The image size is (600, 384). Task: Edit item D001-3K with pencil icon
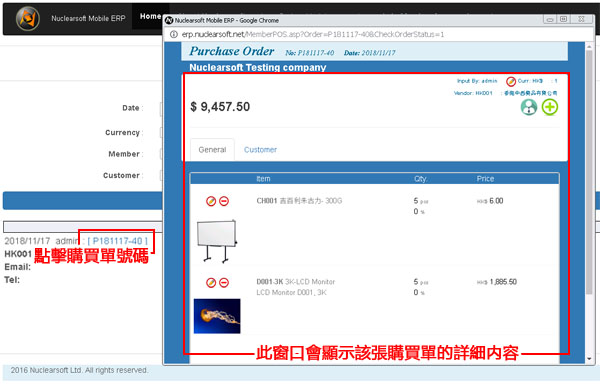click(211, 283)
